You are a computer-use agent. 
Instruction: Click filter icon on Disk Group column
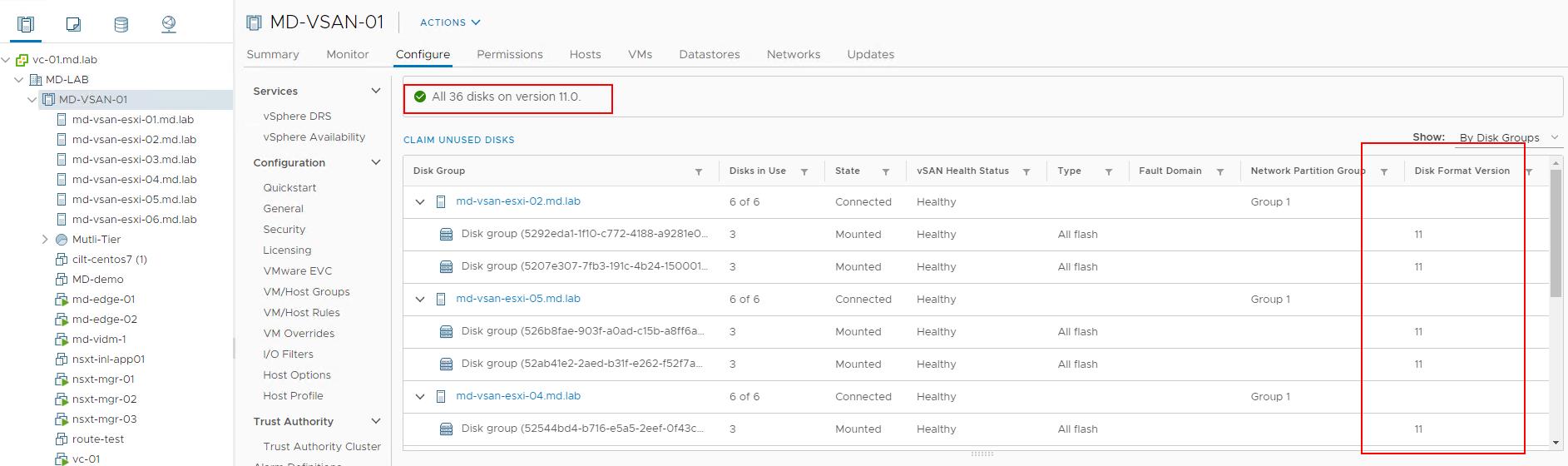[x=699, y=171]
